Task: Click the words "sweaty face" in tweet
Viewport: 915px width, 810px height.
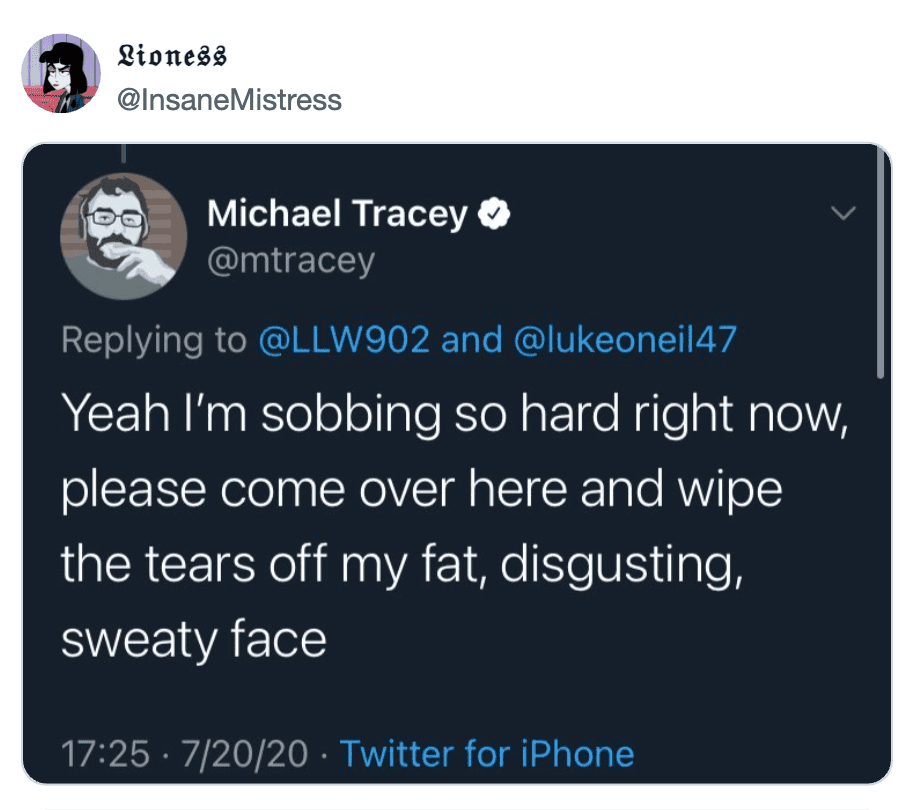Action: pos(194,638)
